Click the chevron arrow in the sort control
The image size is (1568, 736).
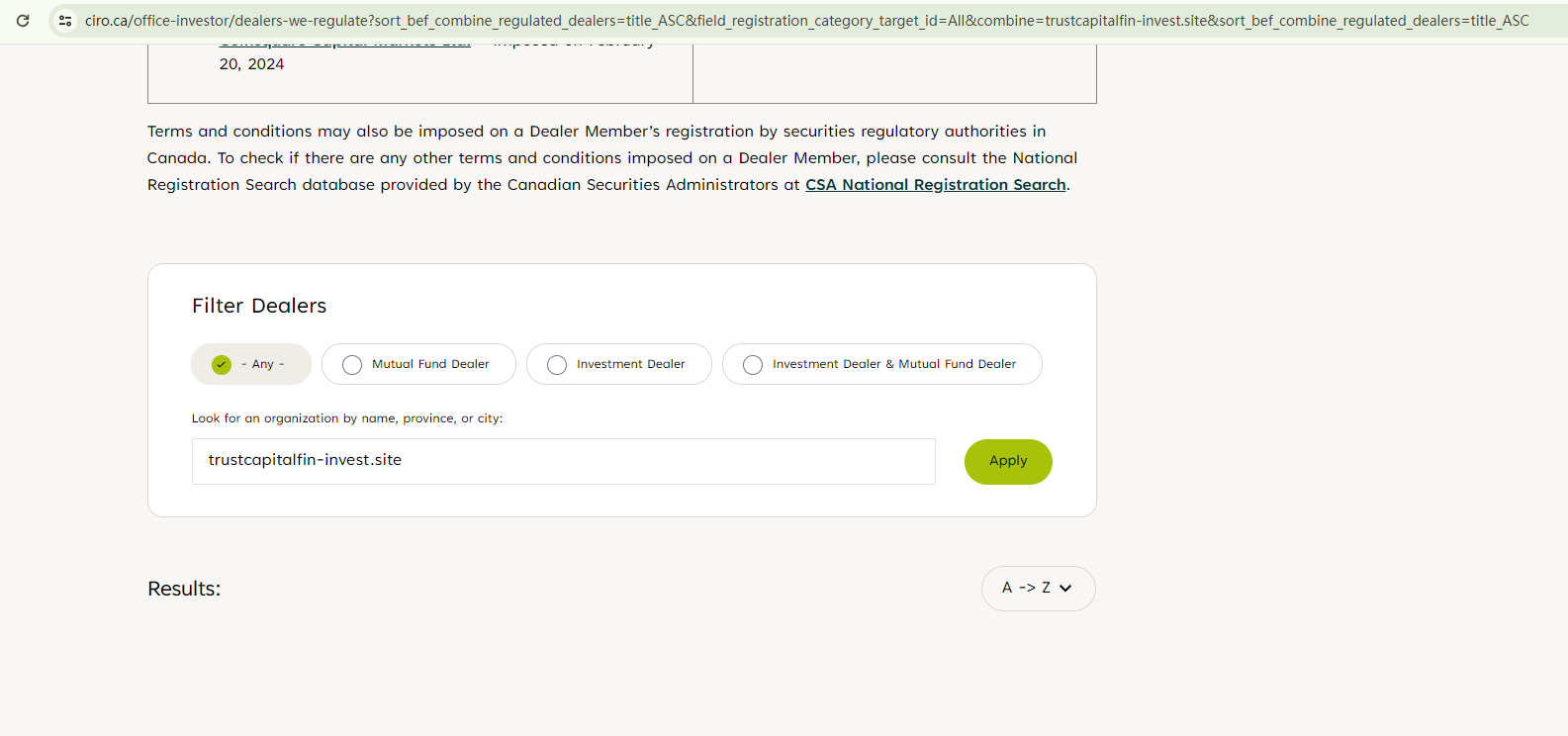[1065, 589]
